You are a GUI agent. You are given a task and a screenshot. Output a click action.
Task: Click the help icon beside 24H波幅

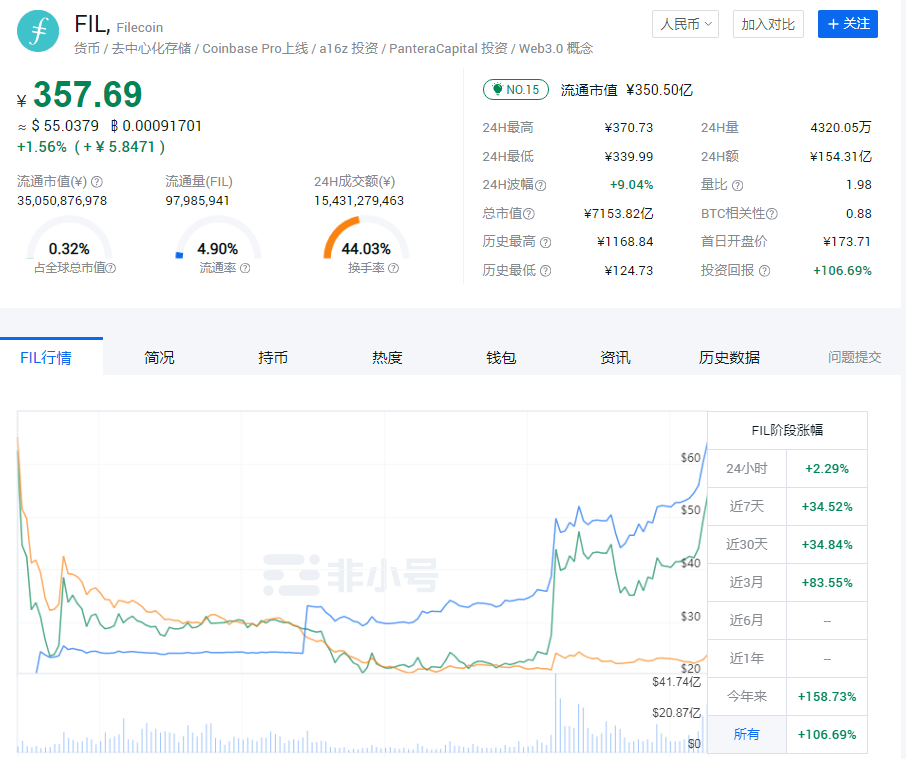(540, 185)
